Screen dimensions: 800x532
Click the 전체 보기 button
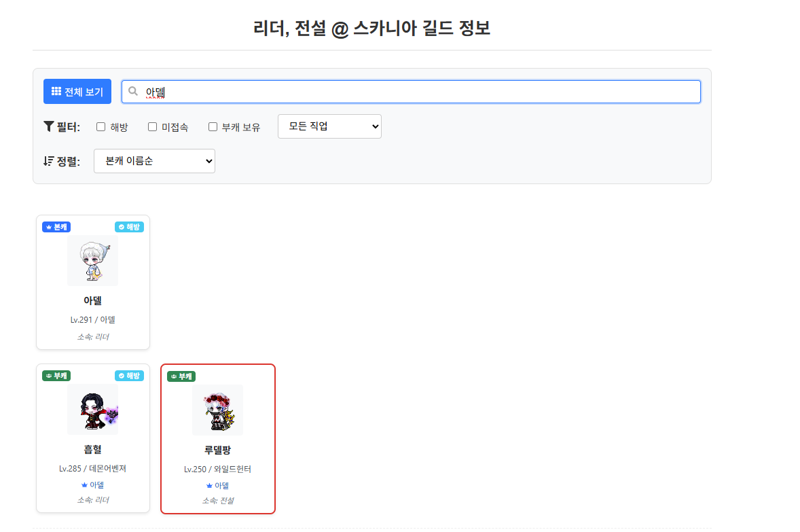(x=77, y=91)
